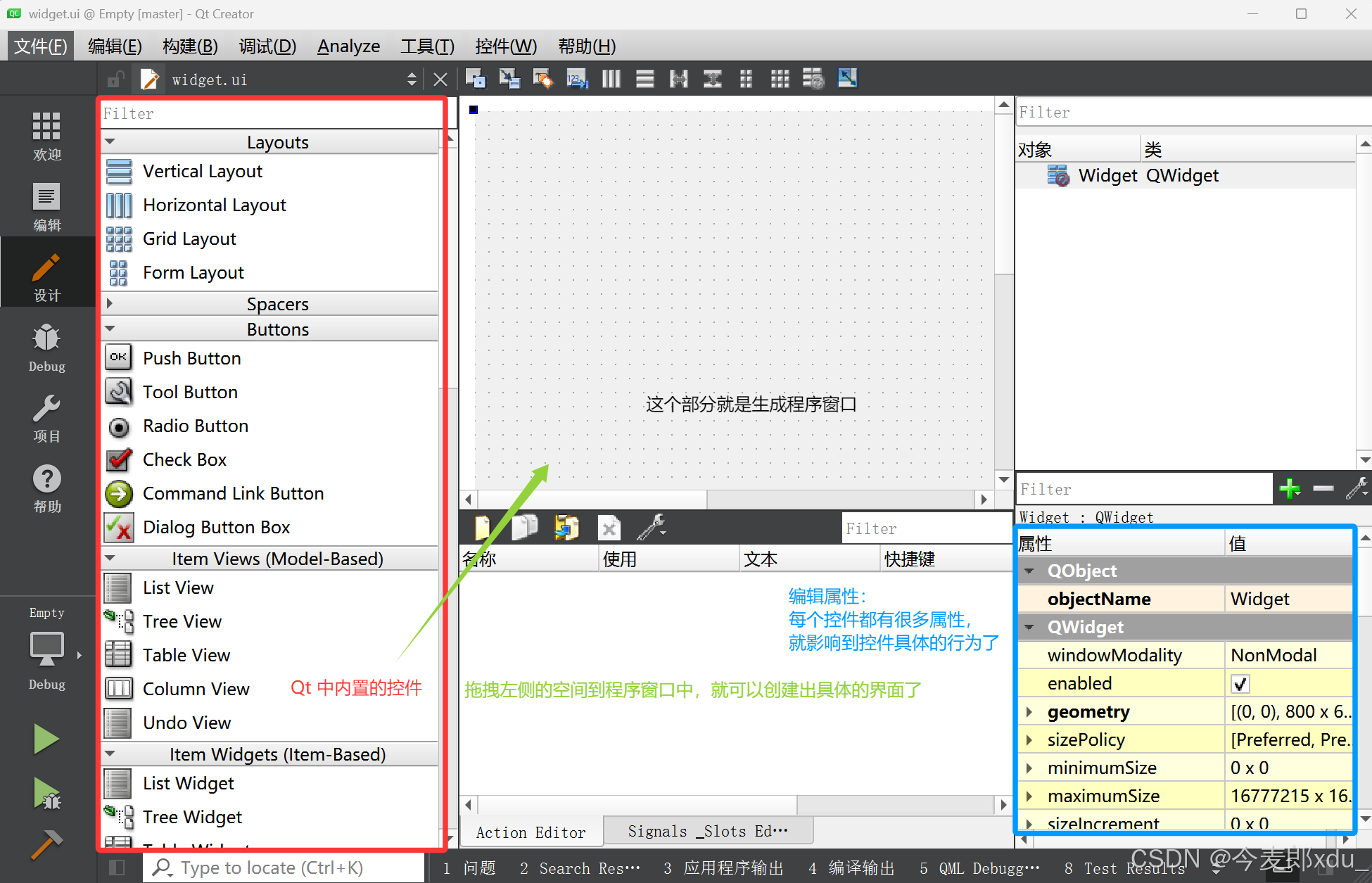Expand the Spacers category
1372x883 pixels.
pyautogui.click(x=110, y=304)
